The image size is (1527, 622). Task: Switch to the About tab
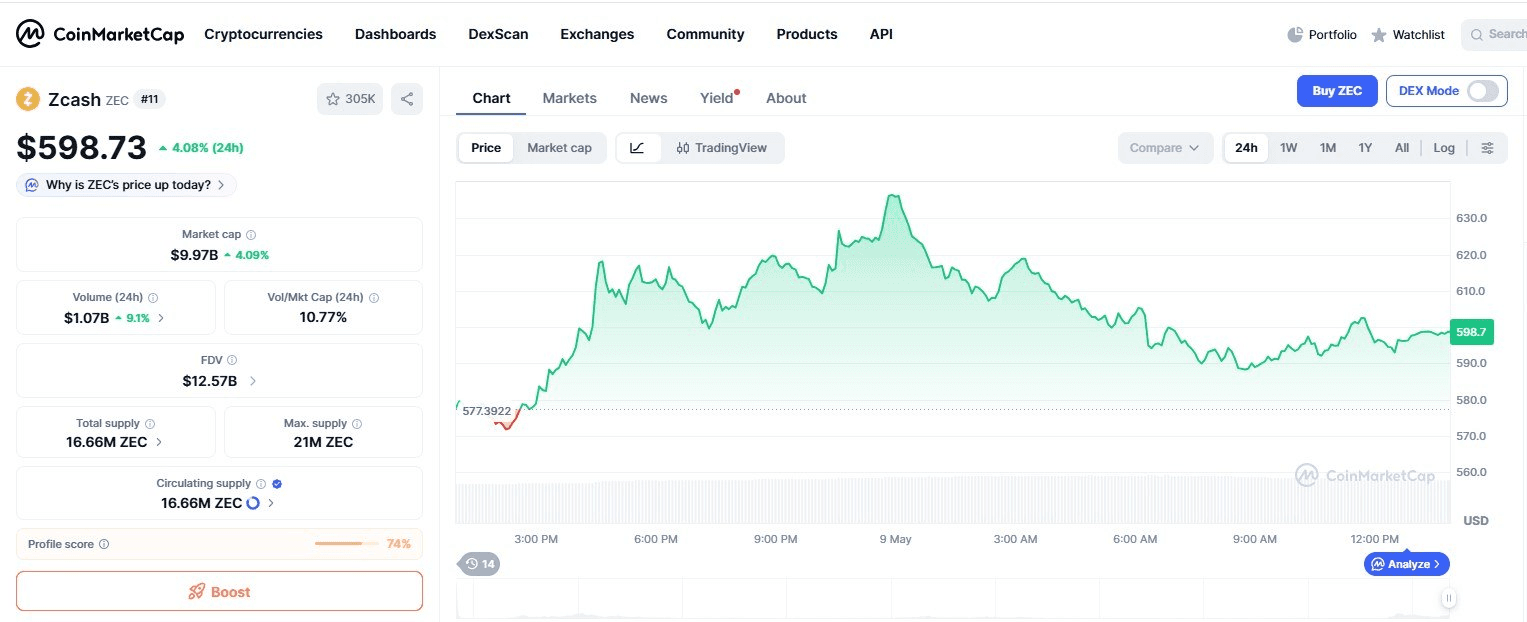point(786,98)
